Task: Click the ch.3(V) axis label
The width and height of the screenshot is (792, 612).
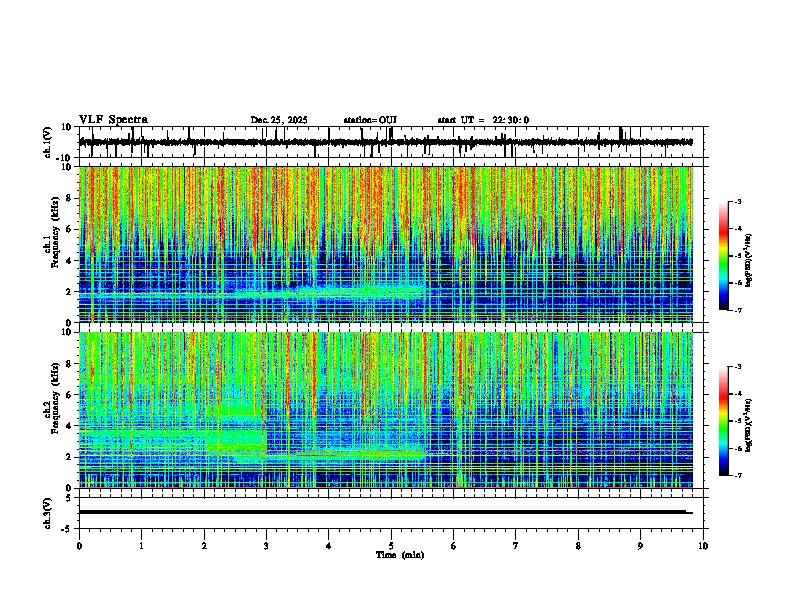Action: tap(48, 513)
